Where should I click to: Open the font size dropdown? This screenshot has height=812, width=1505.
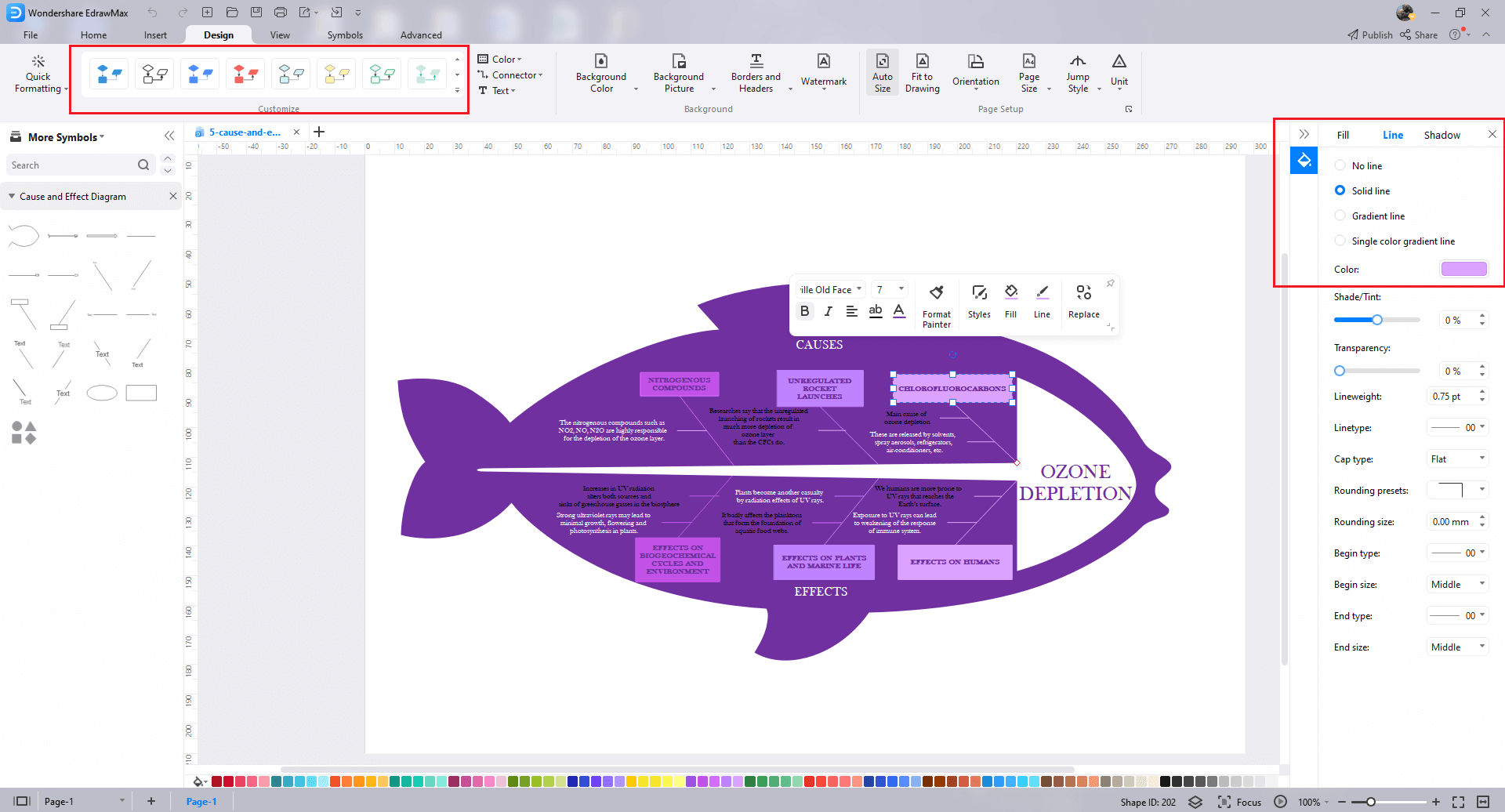click(890, 288)
